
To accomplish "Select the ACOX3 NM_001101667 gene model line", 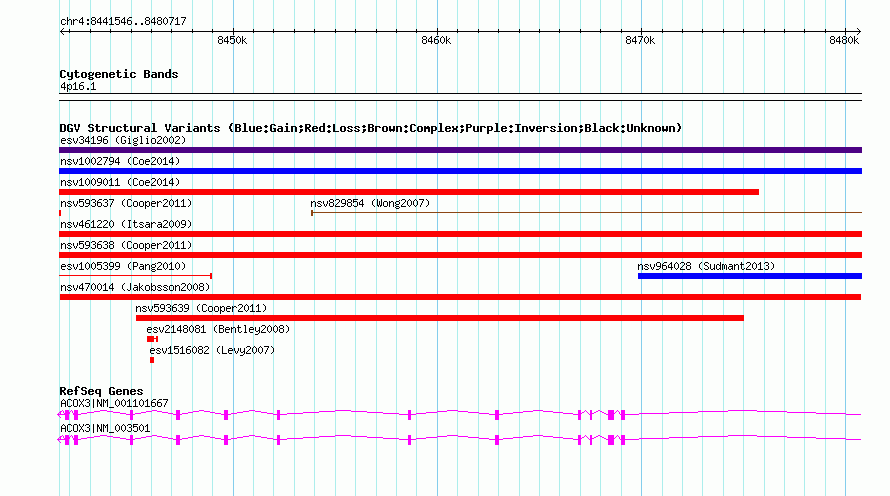I will pos(460,414).
